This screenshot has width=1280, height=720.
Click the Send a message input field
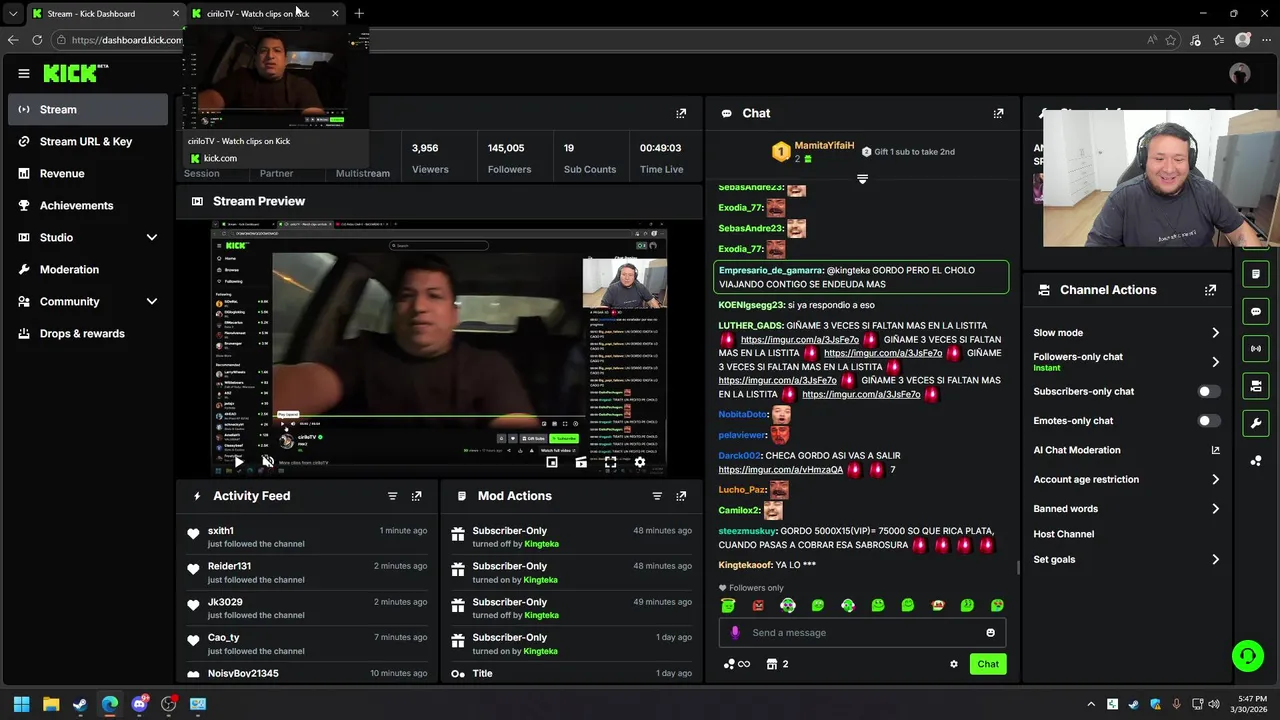pyautogui.click(x=862, y=633)
